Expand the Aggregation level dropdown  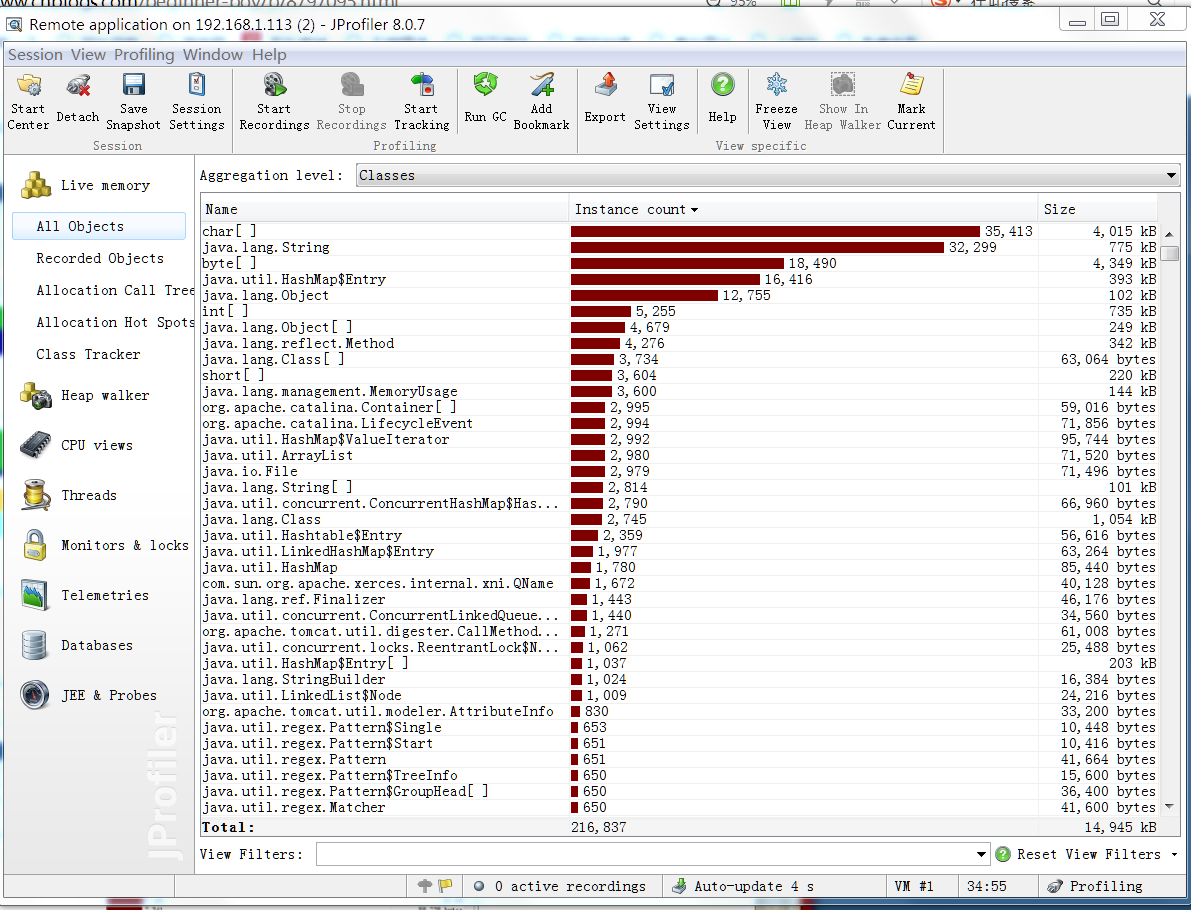1170,175
